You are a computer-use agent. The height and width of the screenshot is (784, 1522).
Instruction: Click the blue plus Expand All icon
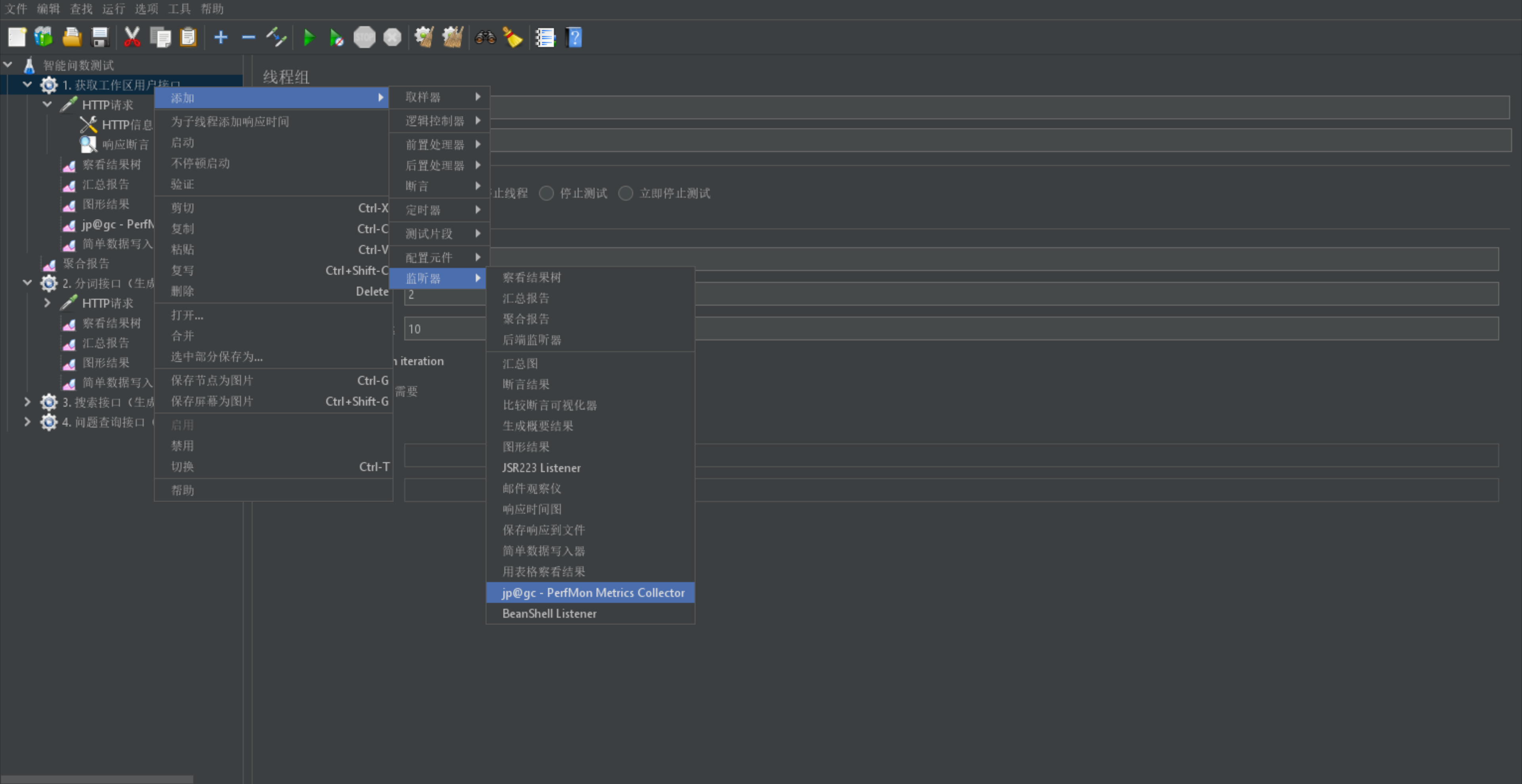(220, 37)
